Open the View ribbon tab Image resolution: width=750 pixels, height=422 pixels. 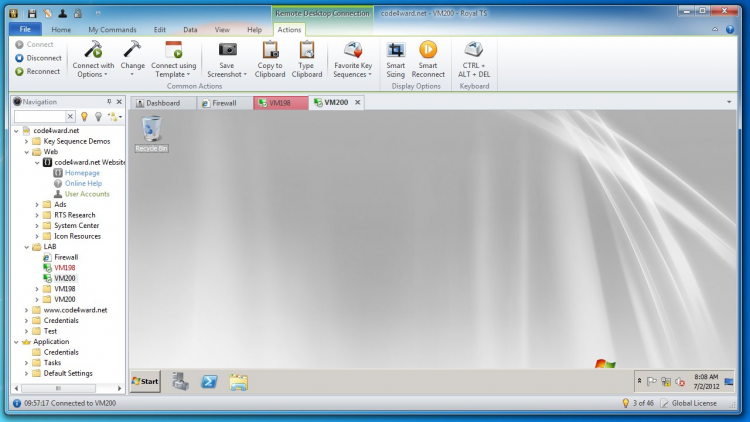(222, 30)
